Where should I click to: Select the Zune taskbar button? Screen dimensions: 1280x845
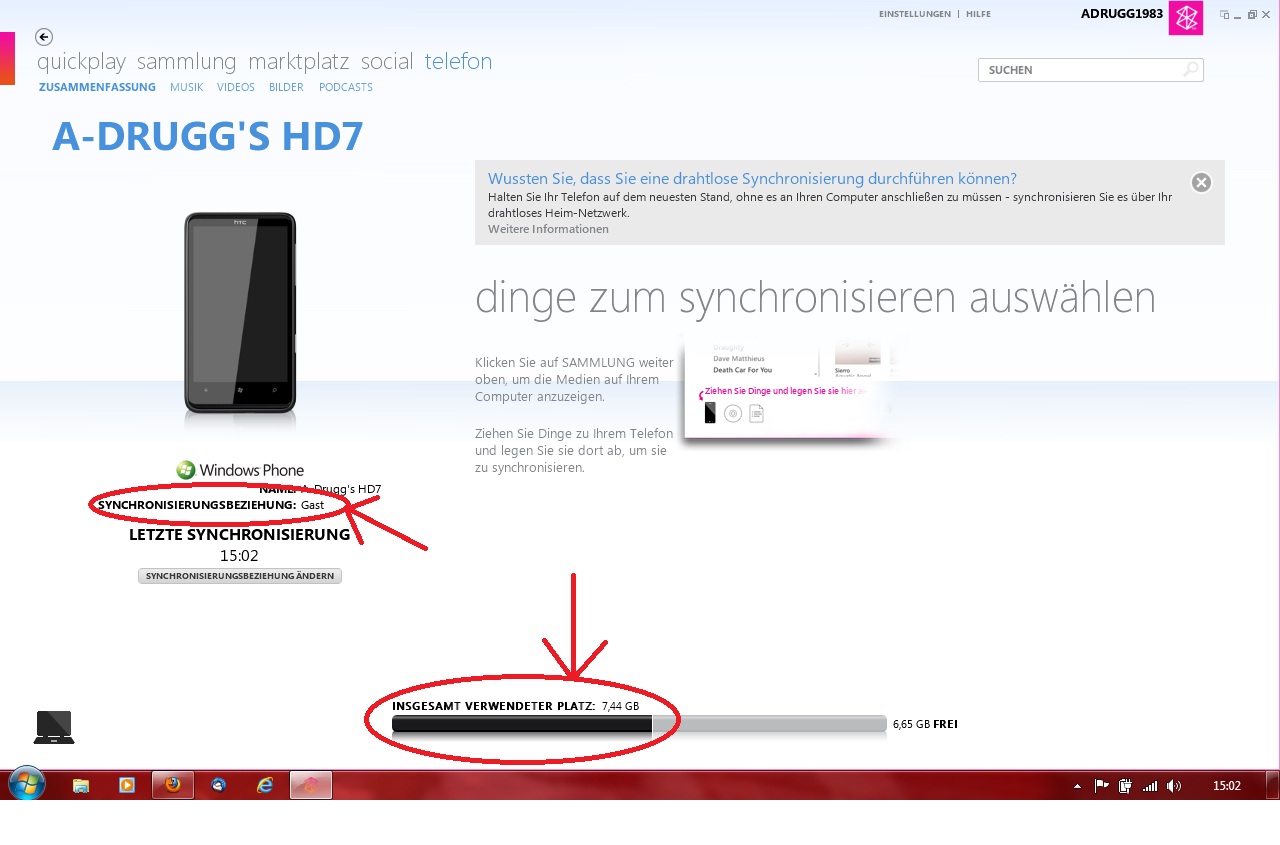pyautogui.click(x=311, y=785)
